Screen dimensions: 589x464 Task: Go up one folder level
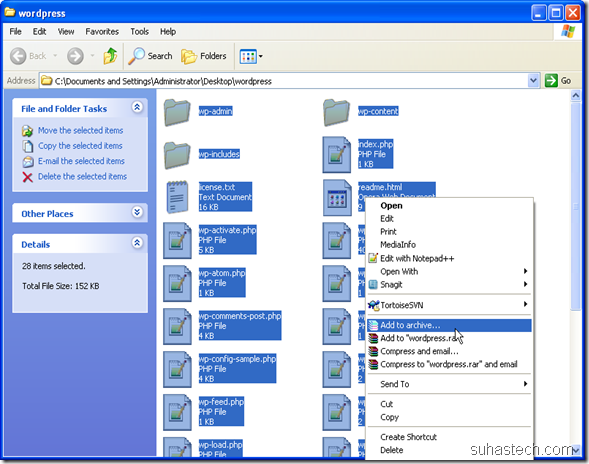click(x=110, y=56)
